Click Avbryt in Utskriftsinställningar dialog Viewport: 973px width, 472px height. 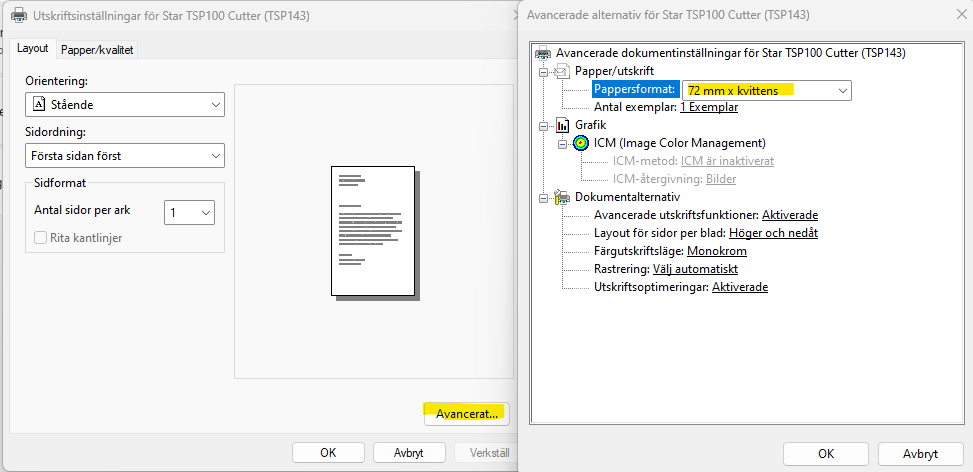[x=409, y=453]
